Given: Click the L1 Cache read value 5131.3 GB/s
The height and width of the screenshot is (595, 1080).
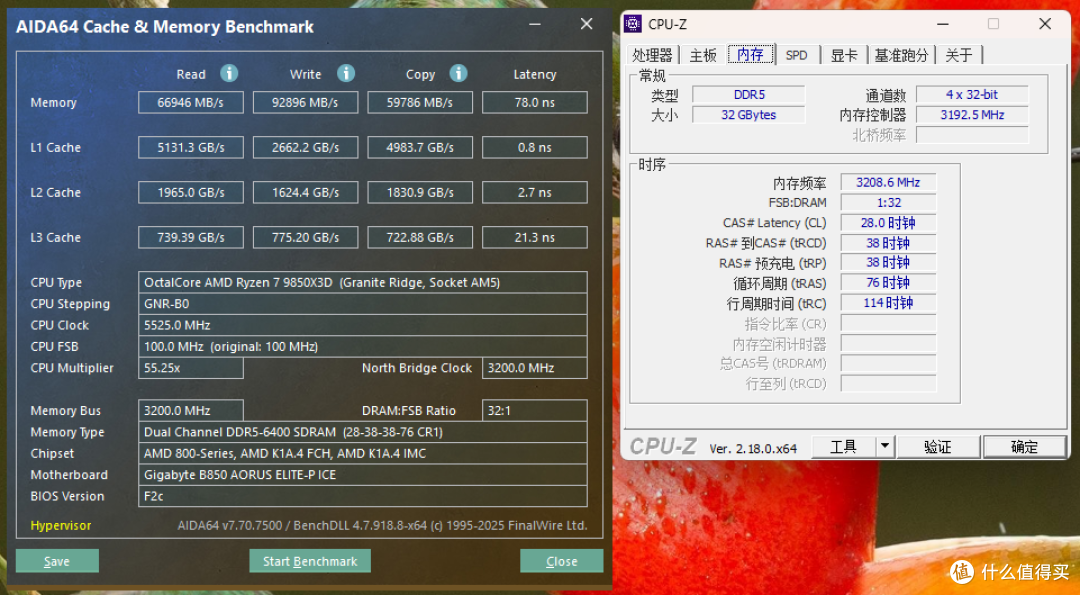Looking at the screenshot, I should pos(191,147).
